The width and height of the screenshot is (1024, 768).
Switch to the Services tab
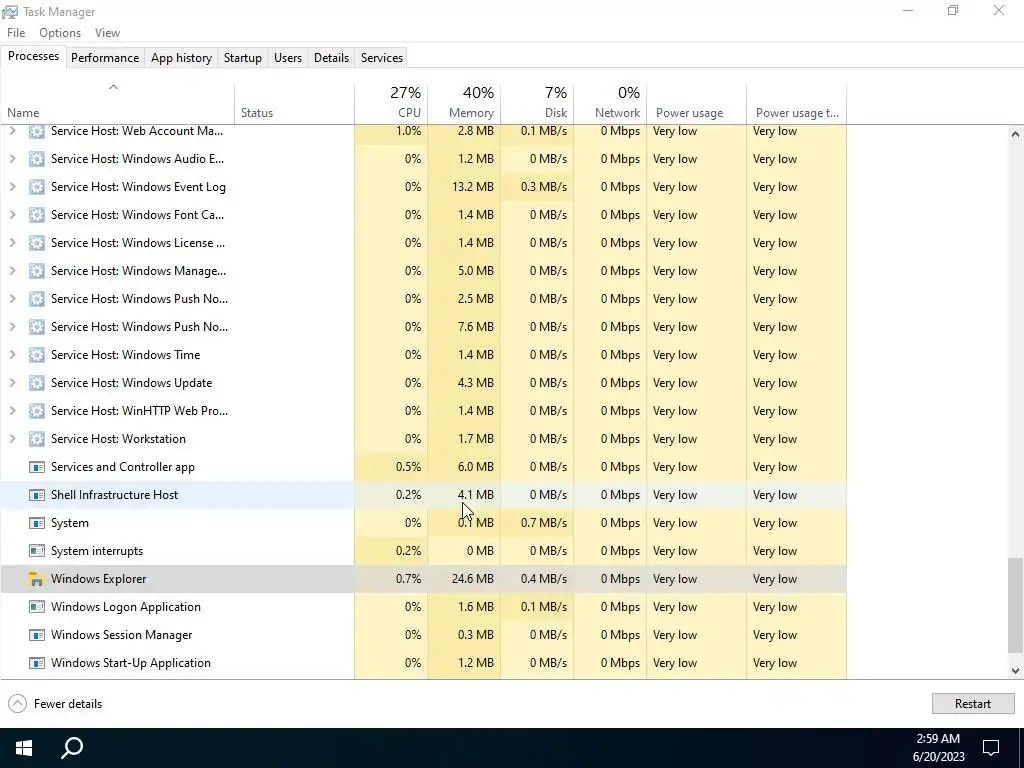[382, 57]
